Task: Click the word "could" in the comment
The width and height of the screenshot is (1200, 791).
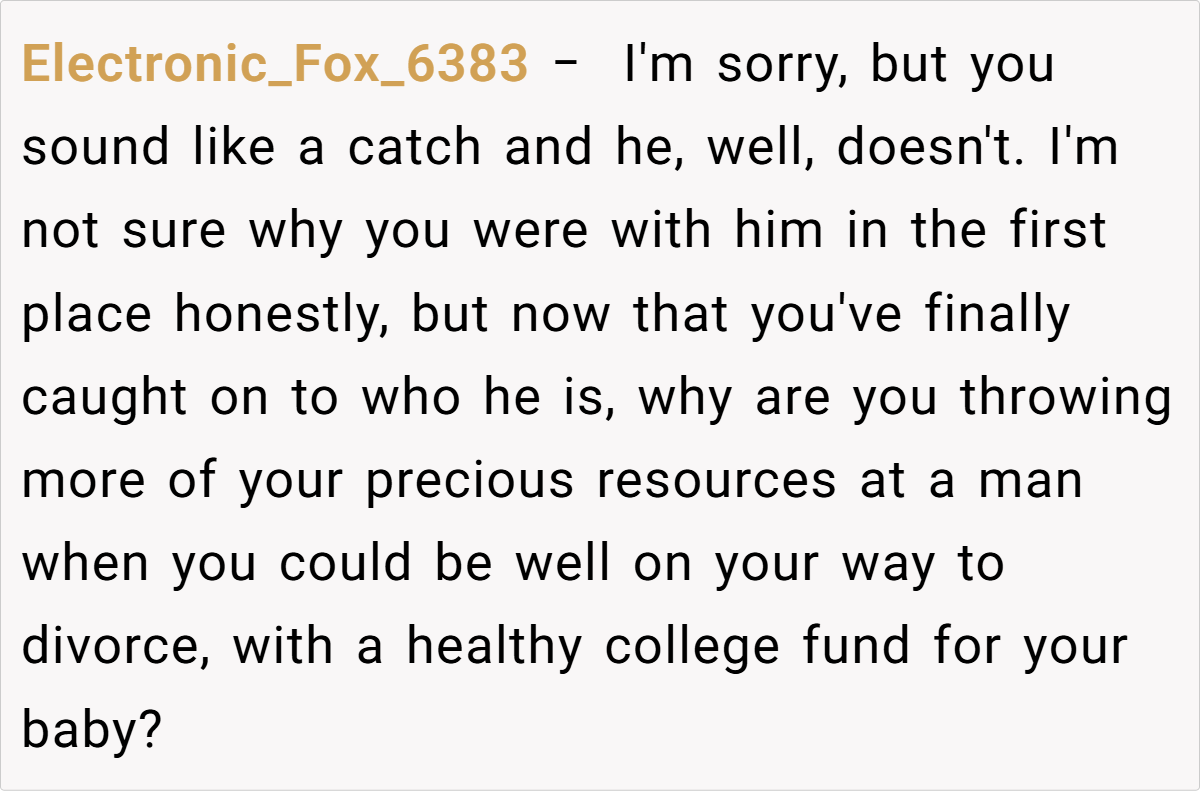Action: (x=347, y=564)
